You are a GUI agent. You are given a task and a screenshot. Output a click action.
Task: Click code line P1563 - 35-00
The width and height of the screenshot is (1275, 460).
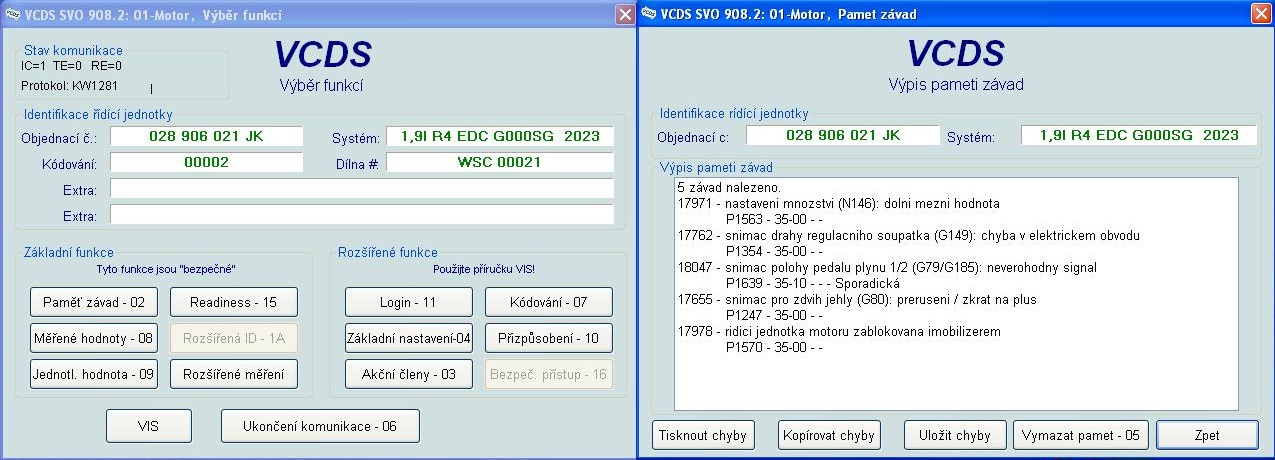(773, 220)
